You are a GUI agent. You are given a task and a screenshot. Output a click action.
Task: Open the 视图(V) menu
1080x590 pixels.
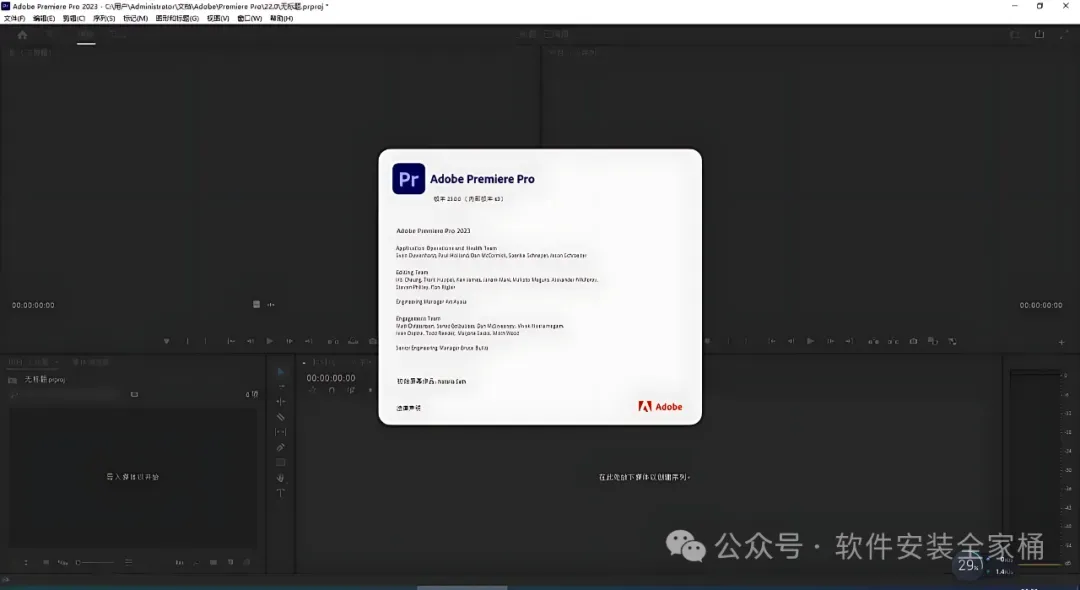[x=218, y=19]
